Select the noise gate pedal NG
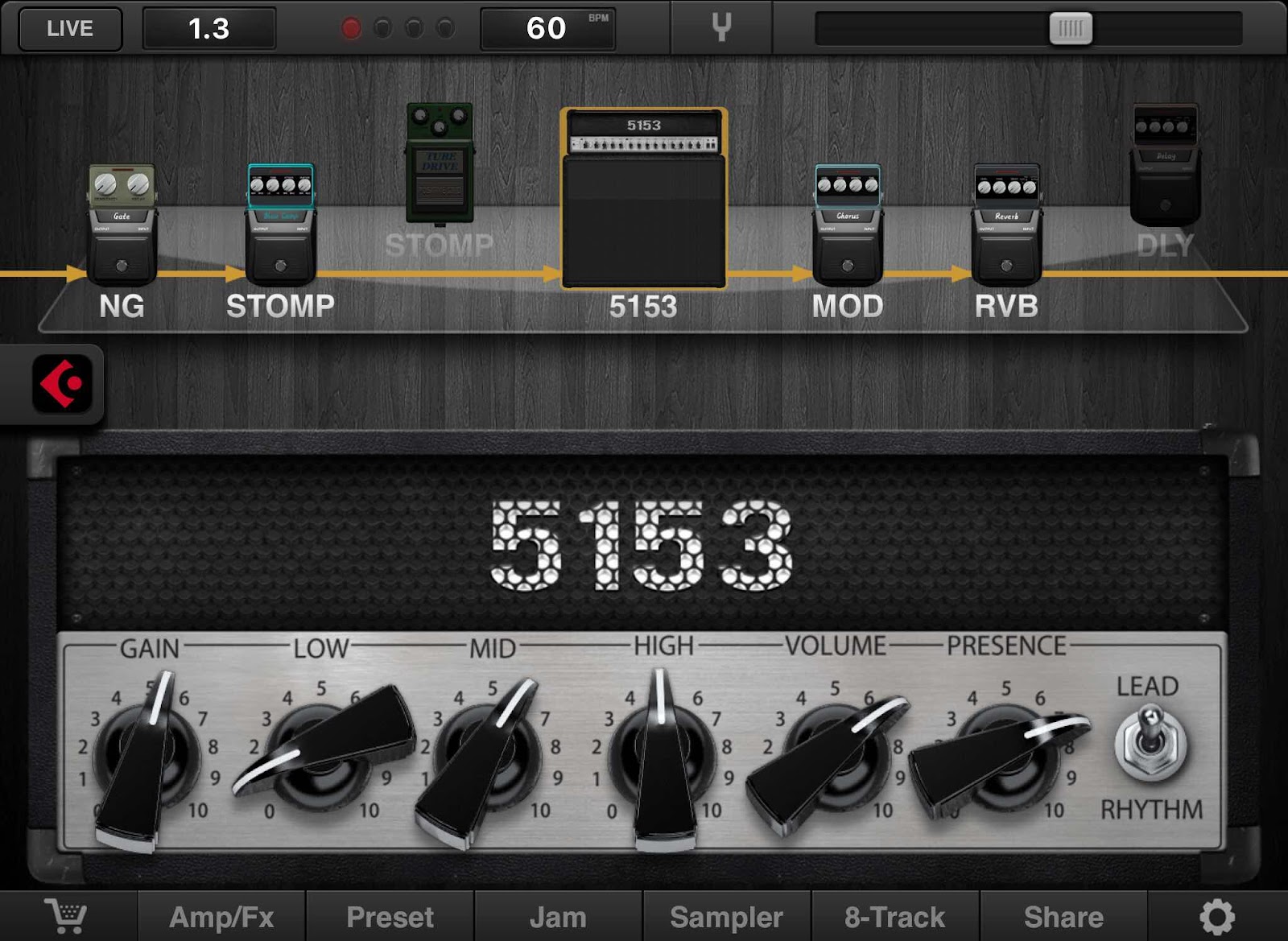This screenshot has width=1288, height=941. click(122, 225)
